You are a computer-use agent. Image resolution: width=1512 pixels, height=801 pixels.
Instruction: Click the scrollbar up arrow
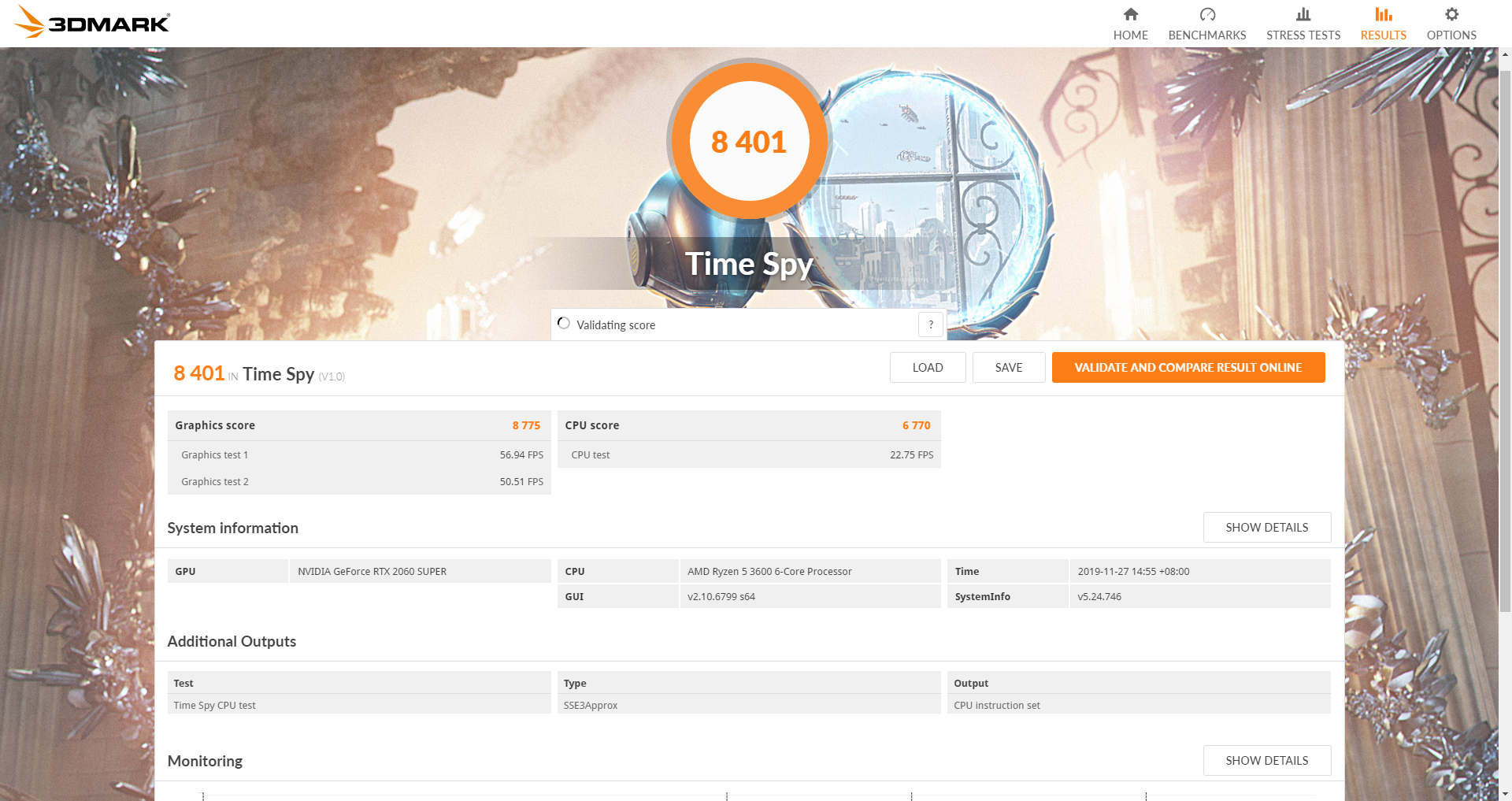coord(1505,54)
